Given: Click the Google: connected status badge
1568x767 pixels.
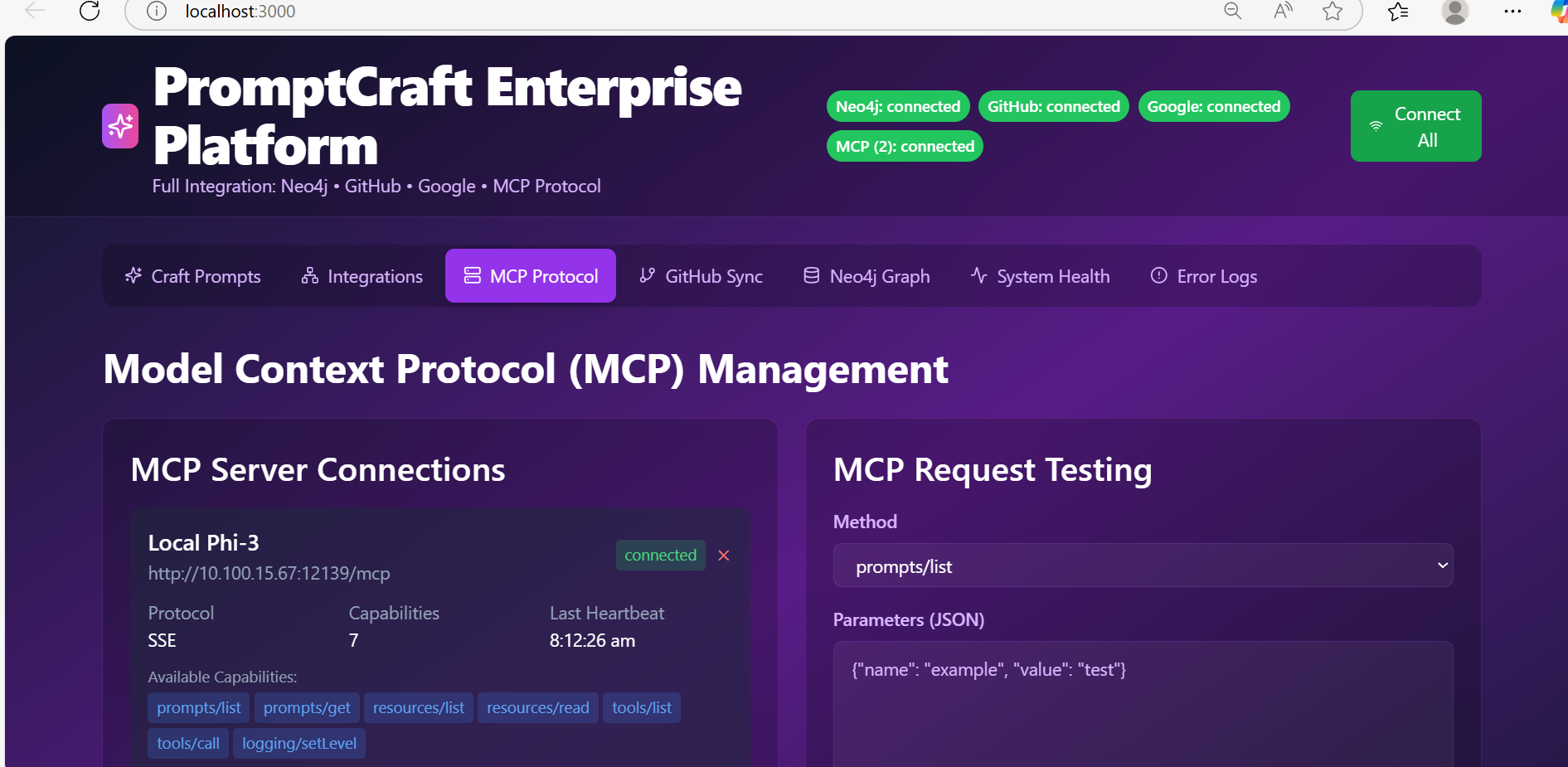Looking at the screenshot, I should tap(1214, 106).
